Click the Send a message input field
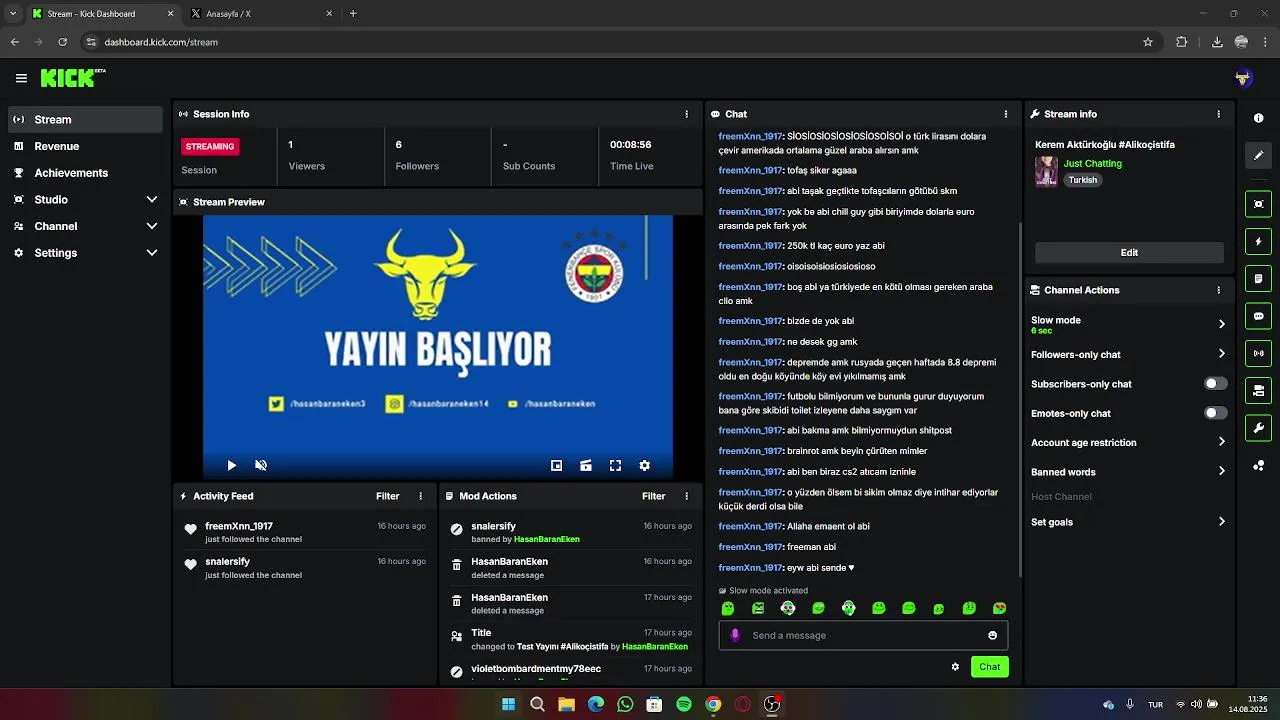1280x720 pixels. (x=863, y=635)
